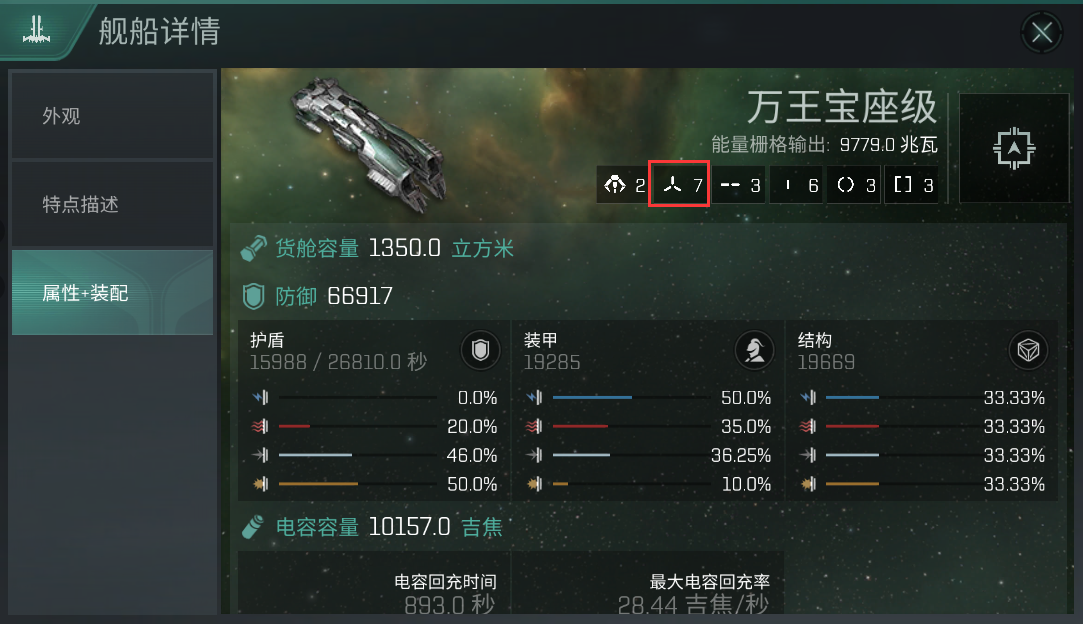Screen dimensions: 1083x624
Task: Click the 电容容量 capacitor icon
Action: pos(253,527)
